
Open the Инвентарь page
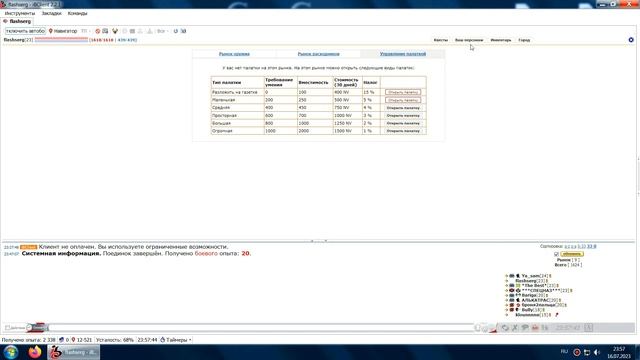coord(500,40)
